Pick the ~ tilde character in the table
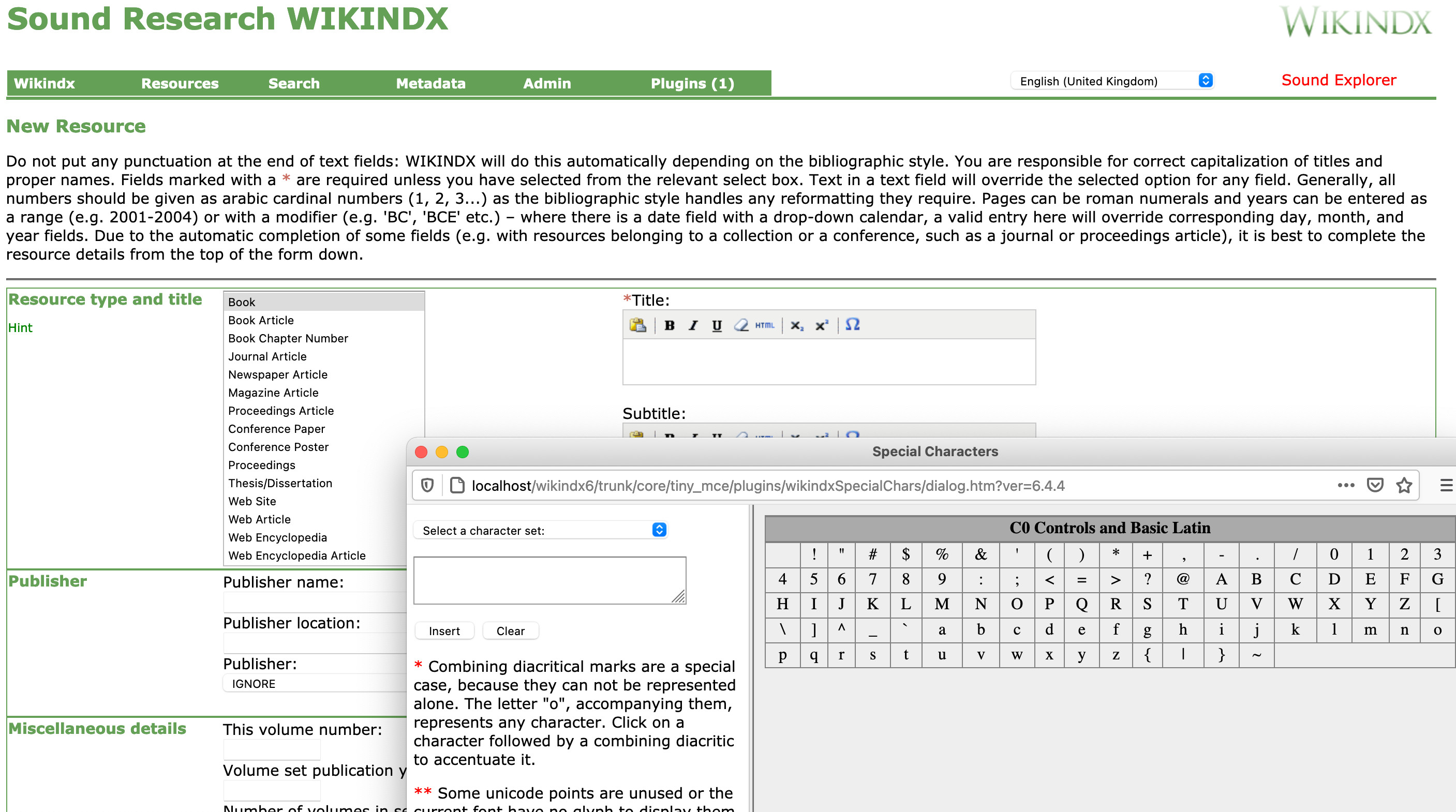Screen dimensions: 1456x812 point(1256,655)
